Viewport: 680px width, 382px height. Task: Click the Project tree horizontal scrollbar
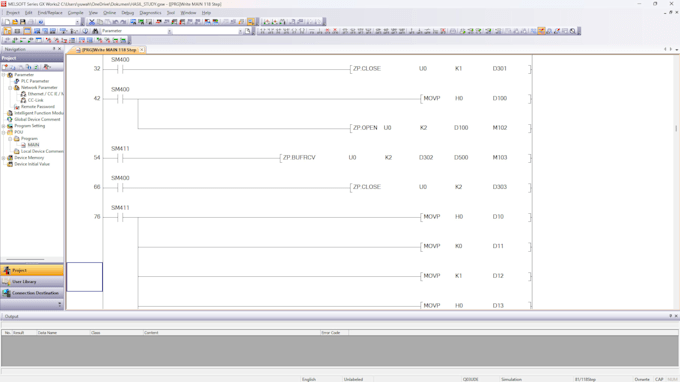point(25,259)
